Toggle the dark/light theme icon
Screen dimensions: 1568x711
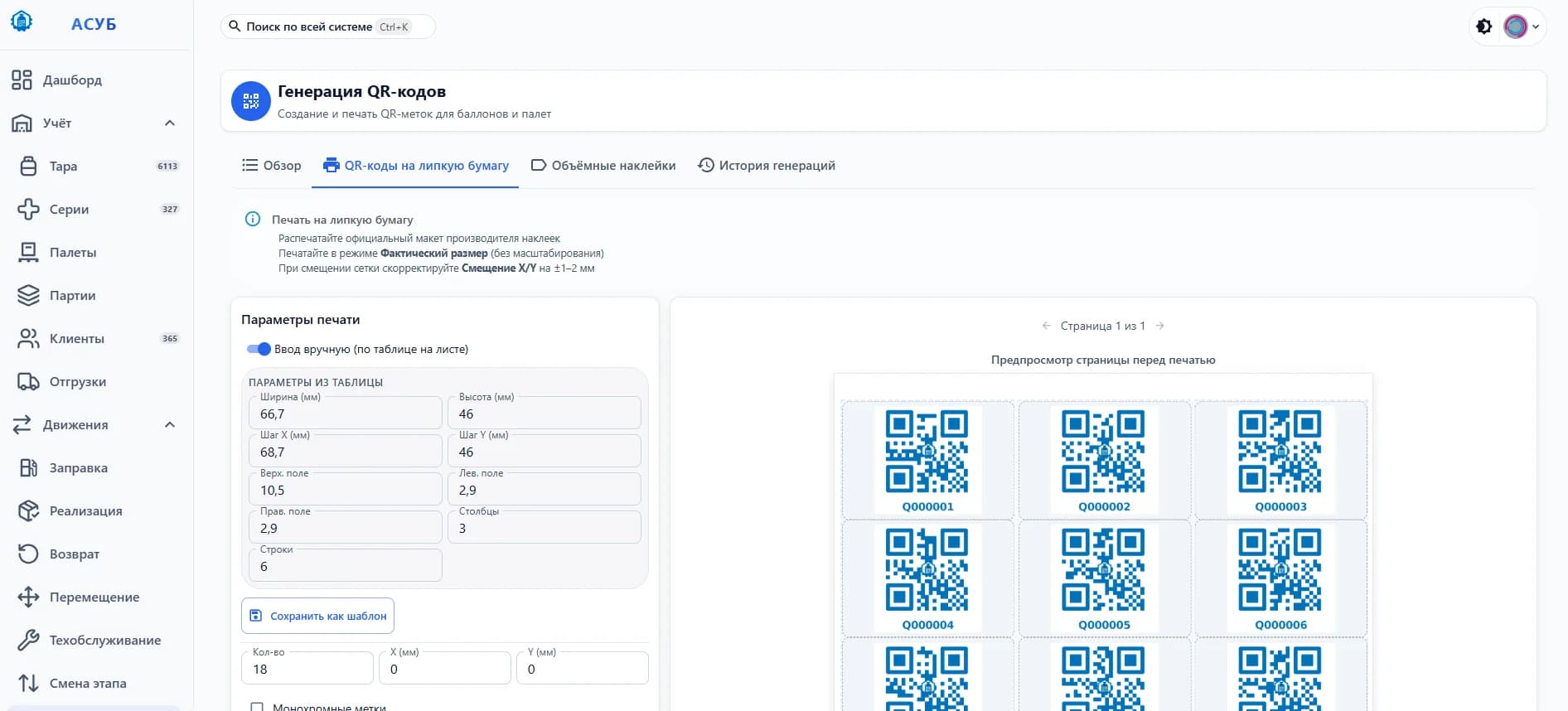pyautogui.click(x=1484, y=27)
